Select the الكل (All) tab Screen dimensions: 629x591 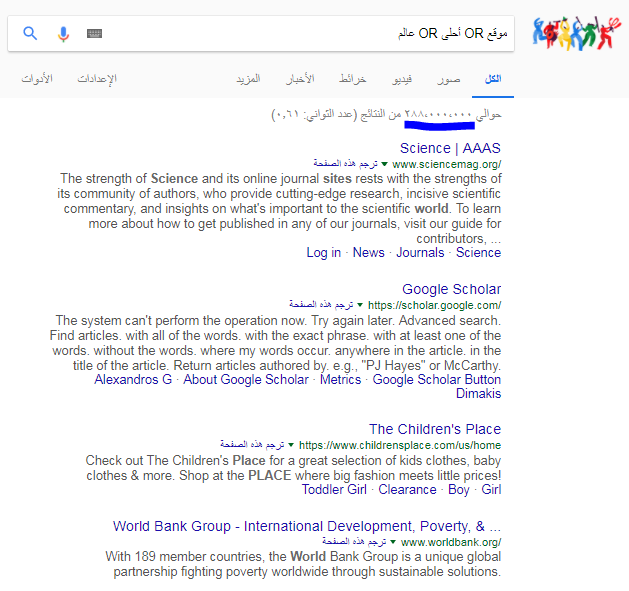[x=493, y=79]
